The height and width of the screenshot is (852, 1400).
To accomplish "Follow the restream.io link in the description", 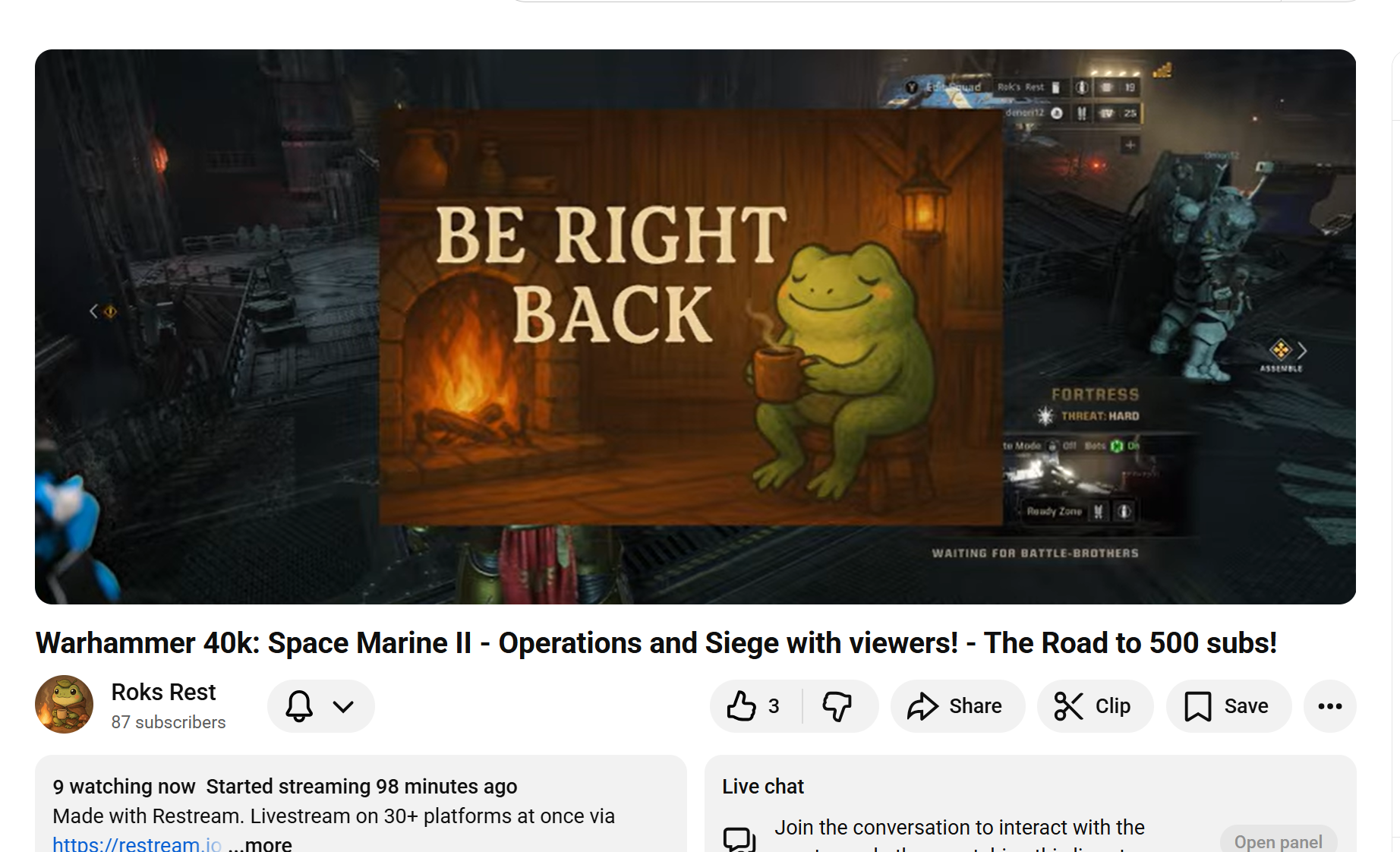I will pos(137,844).
